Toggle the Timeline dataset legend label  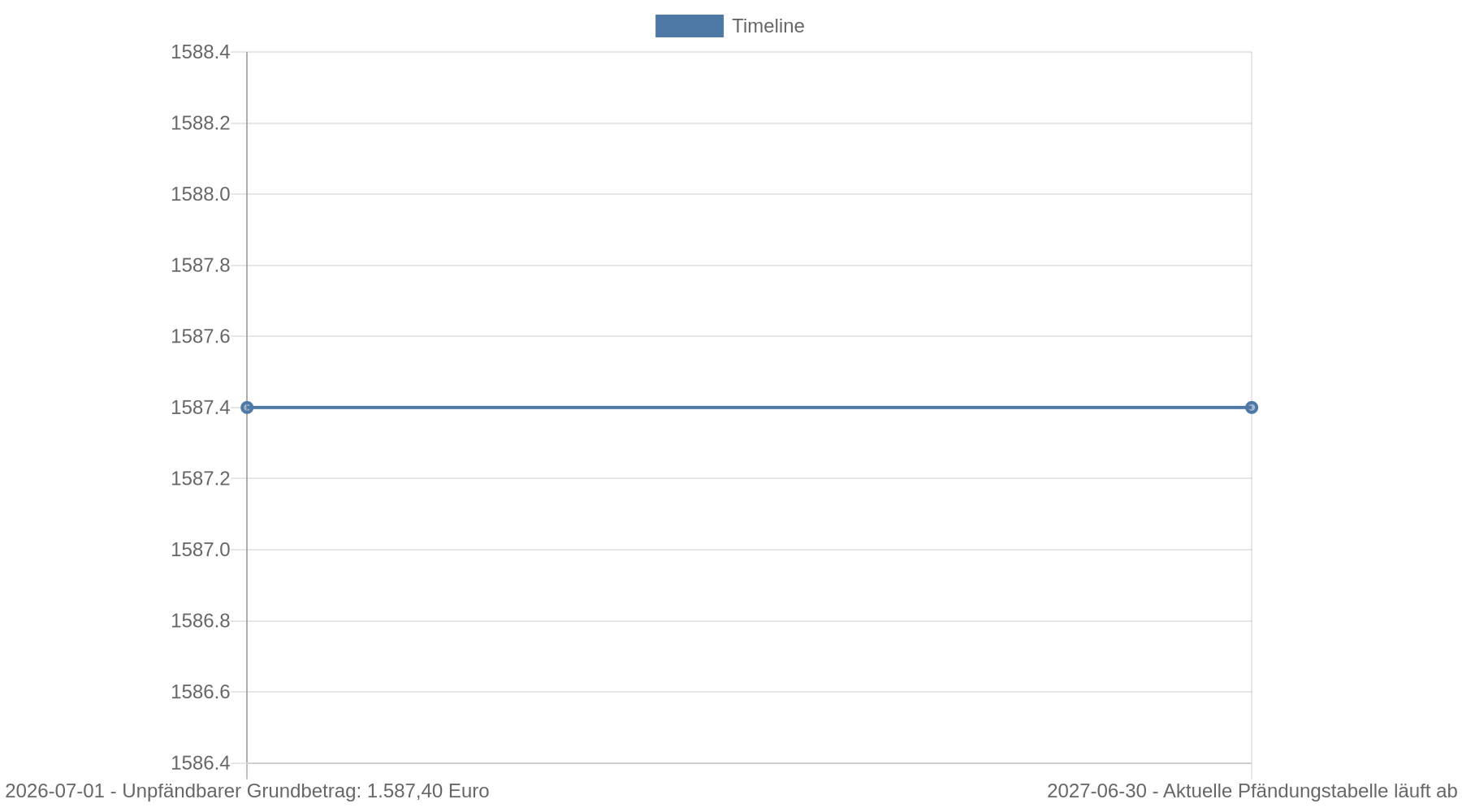coord(768,26)
